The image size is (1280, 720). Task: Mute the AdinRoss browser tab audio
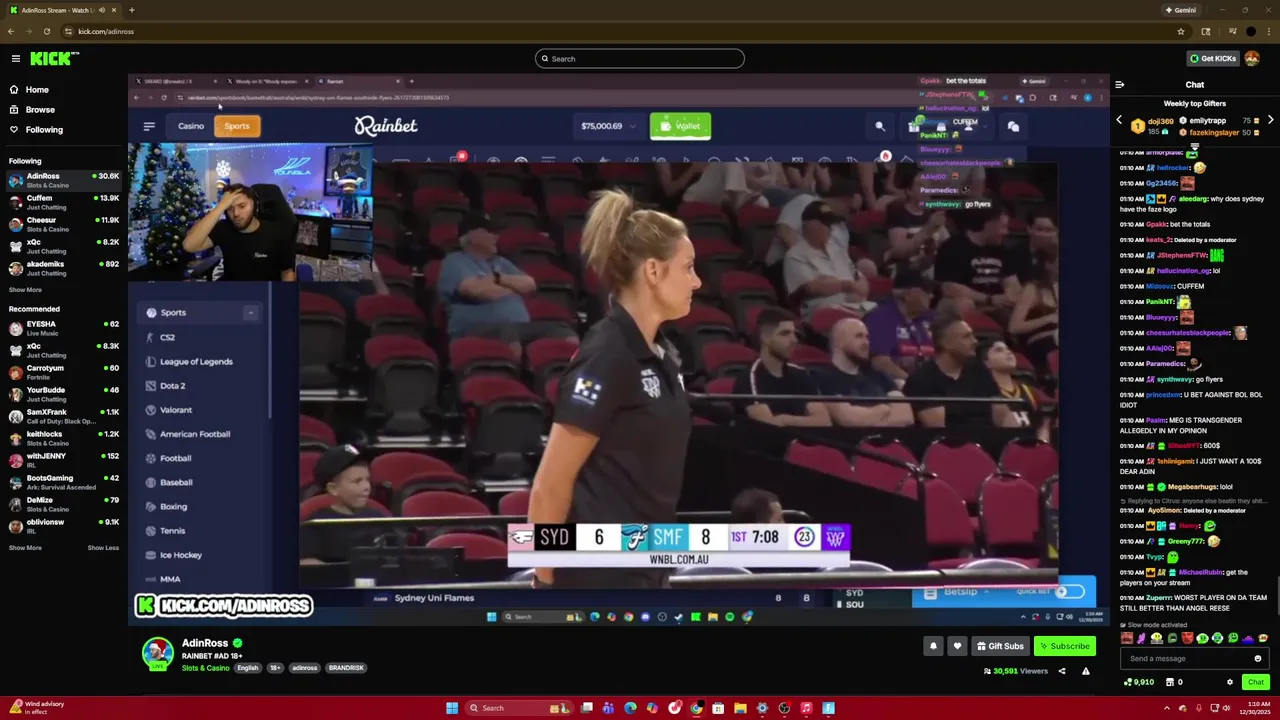click(100, 10)
